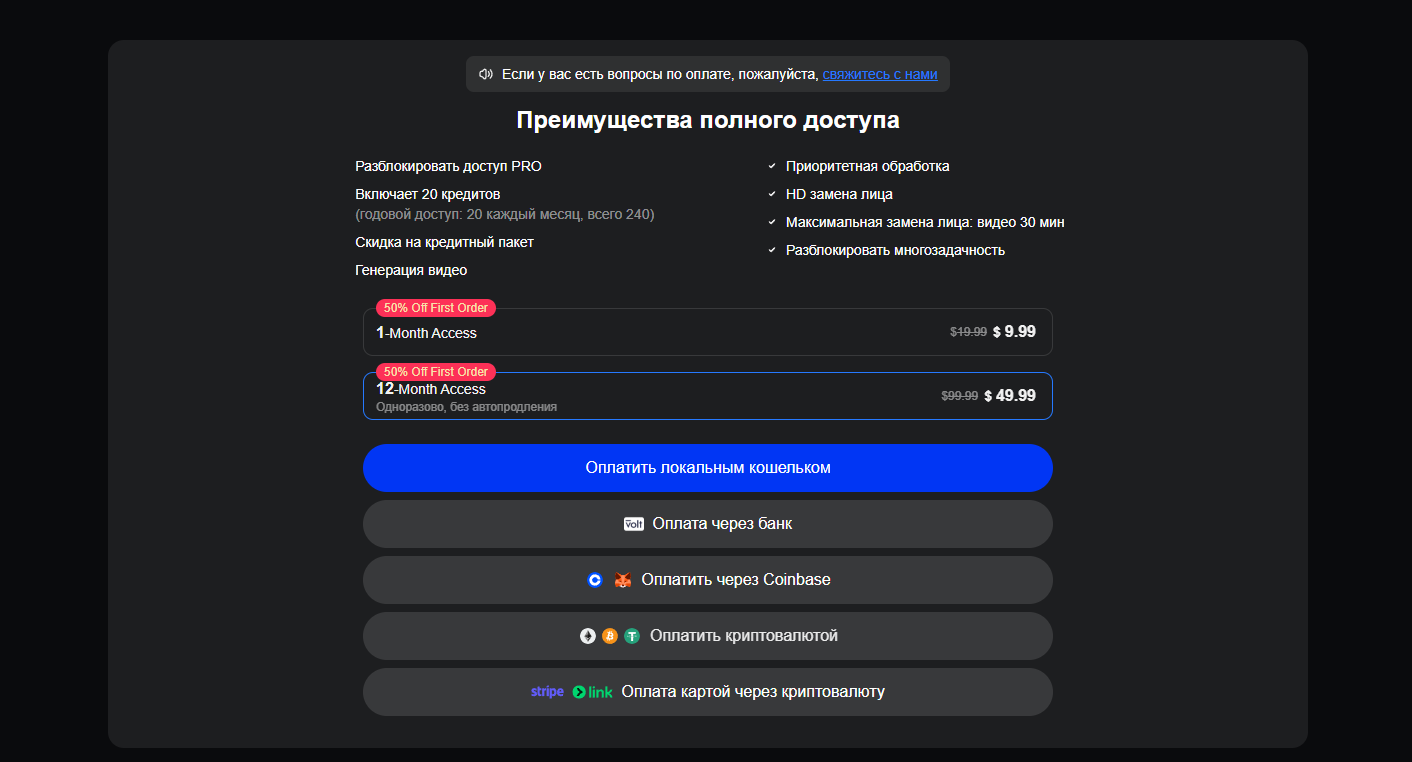The width and height of the screenshot is (1412, 762).
Task: Choose 'Оплатить через Coinbase' option
Action: coord(708,580)
